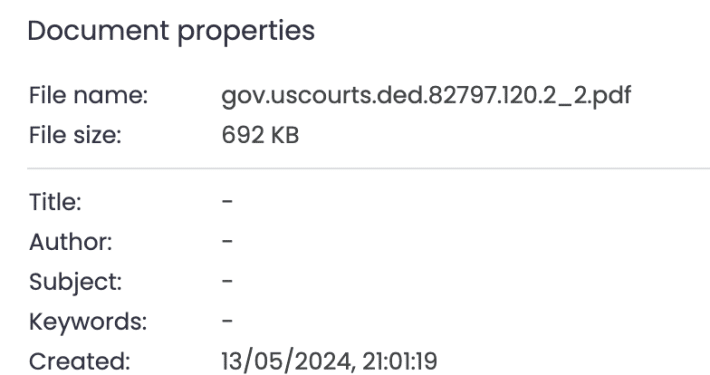Select the Keywords label

tap(88, 322)
